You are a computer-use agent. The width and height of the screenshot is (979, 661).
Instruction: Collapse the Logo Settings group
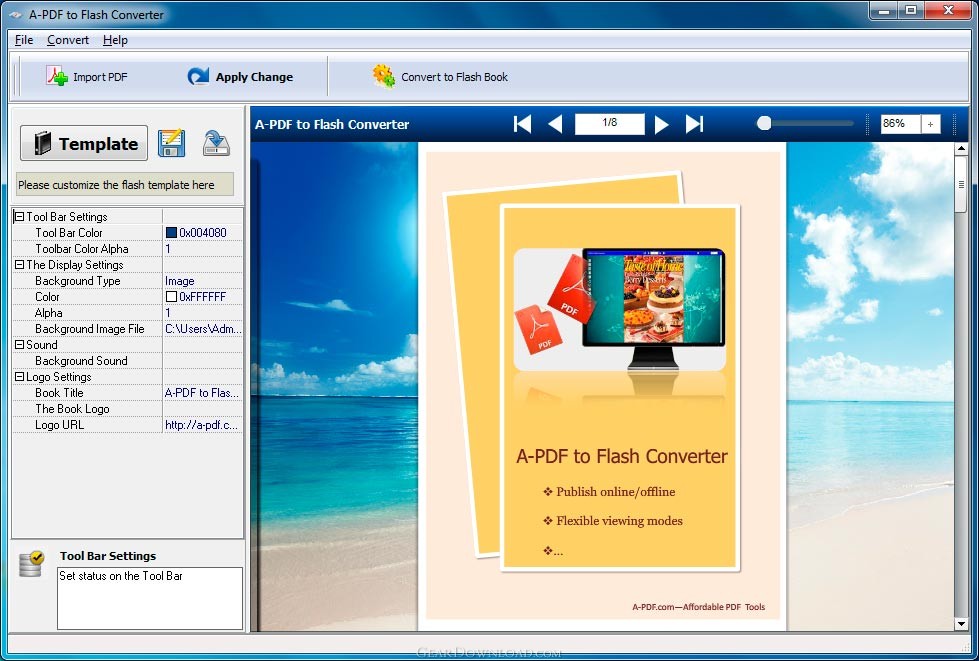[19, 377]
